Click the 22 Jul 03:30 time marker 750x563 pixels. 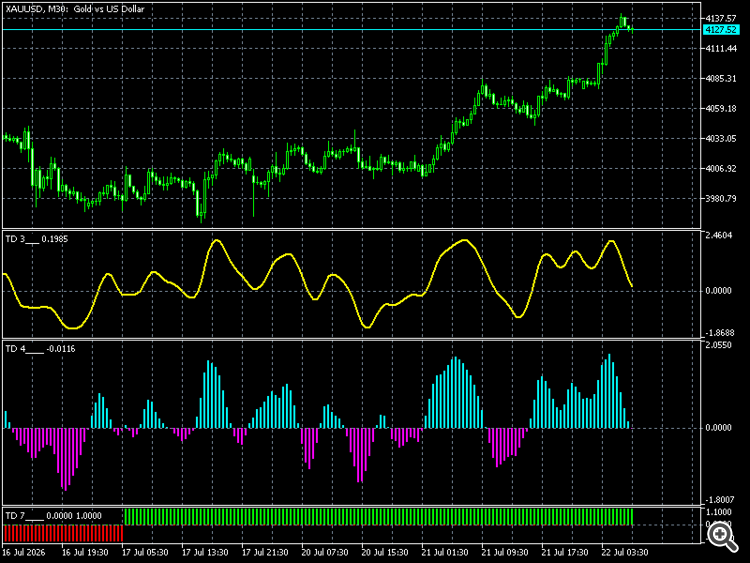tap(625, 552)
